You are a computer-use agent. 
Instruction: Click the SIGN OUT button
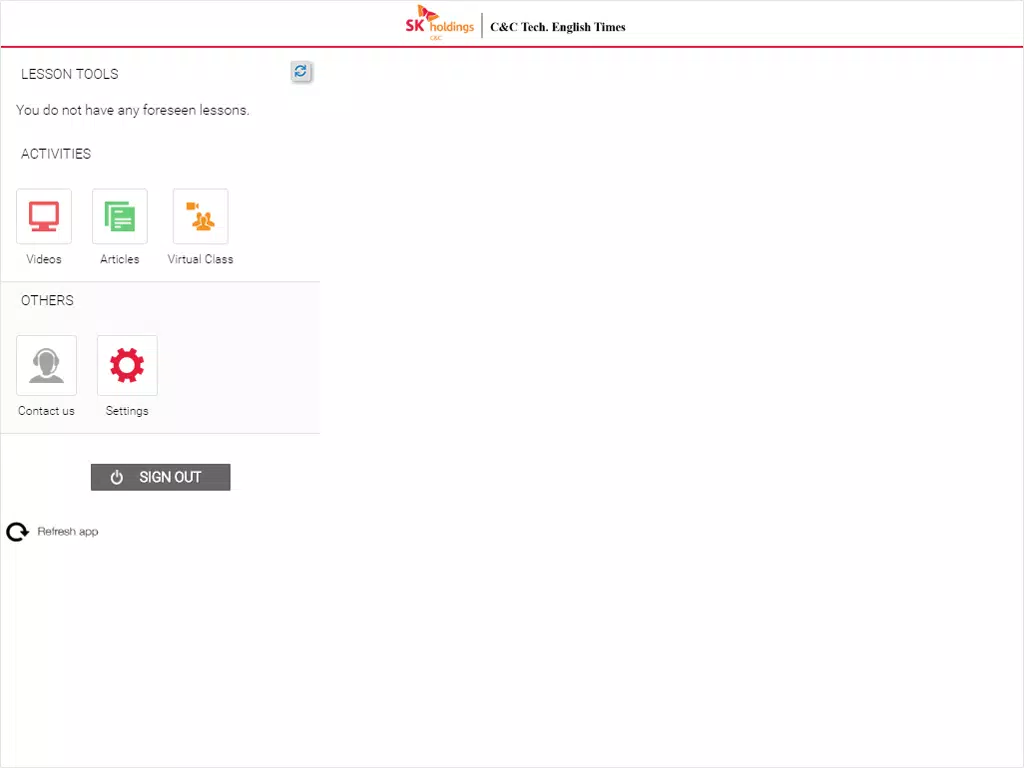[161, 477]
